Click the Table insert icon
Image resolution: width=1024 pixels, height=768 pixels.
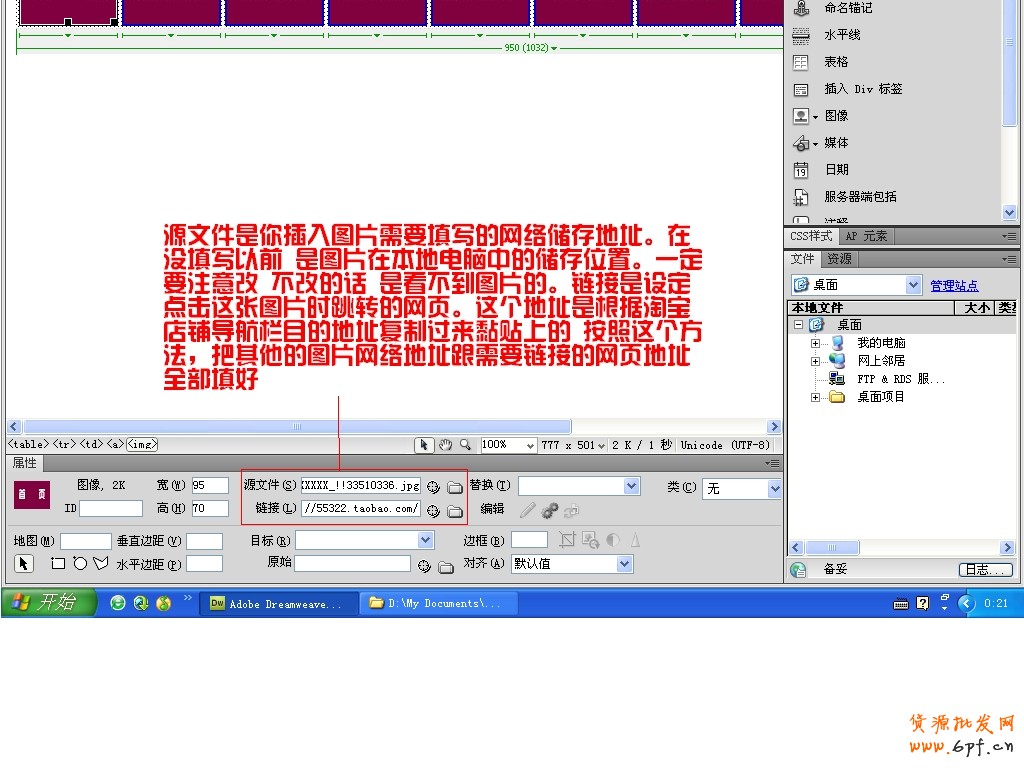pyautogui.click(x=801, y=62)
